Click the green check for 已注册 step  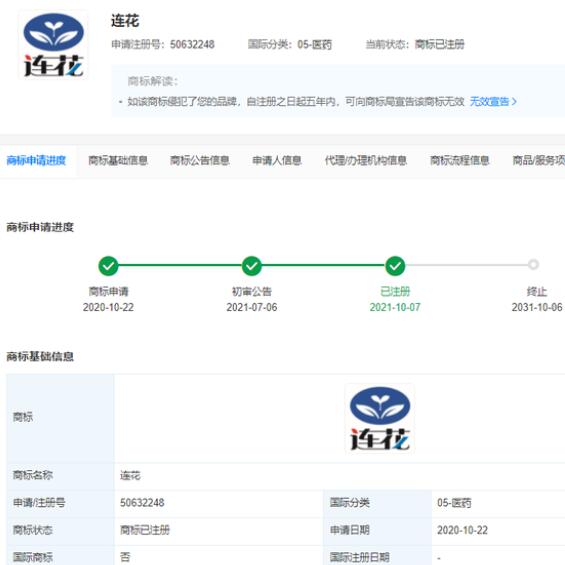395,266
